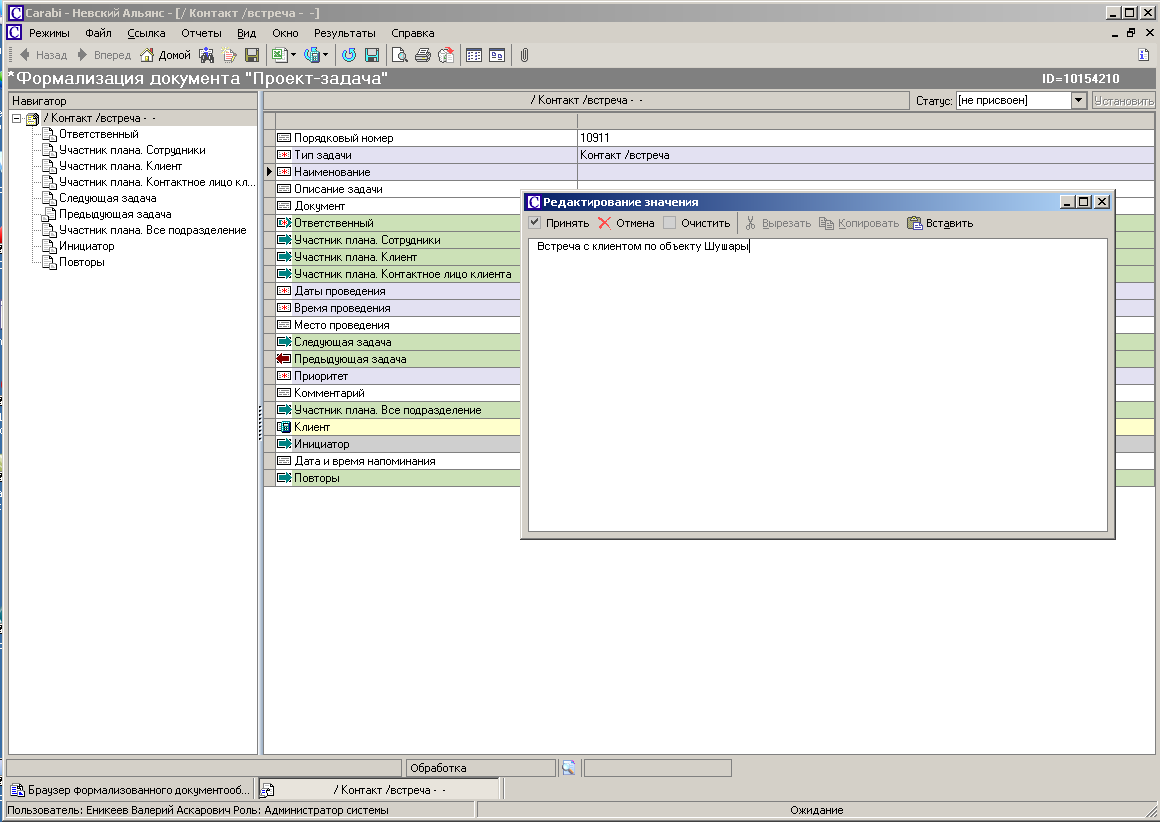Image resolution: width=1160 pixels, height=822 pixels.
Task: Click the table grid view icon
Action: (474, 55)
